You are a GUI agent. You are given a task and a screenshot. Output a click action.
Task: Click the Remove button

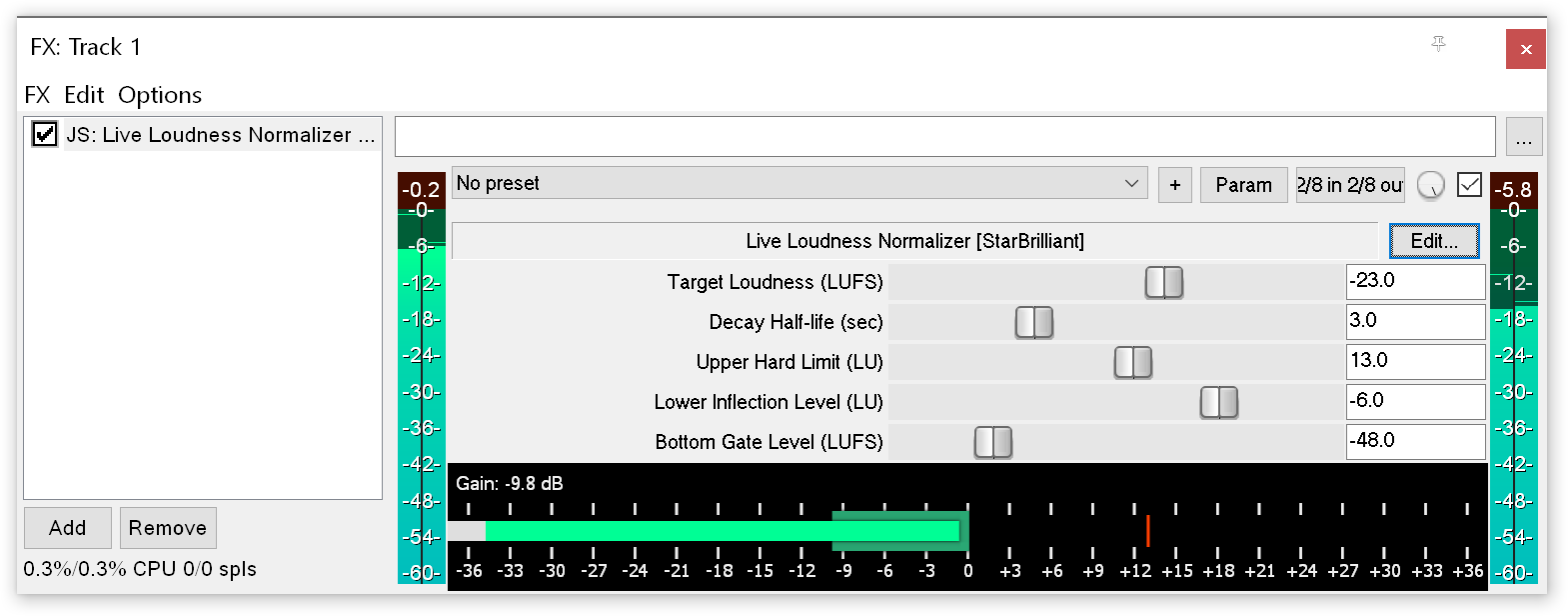point(168,528)
